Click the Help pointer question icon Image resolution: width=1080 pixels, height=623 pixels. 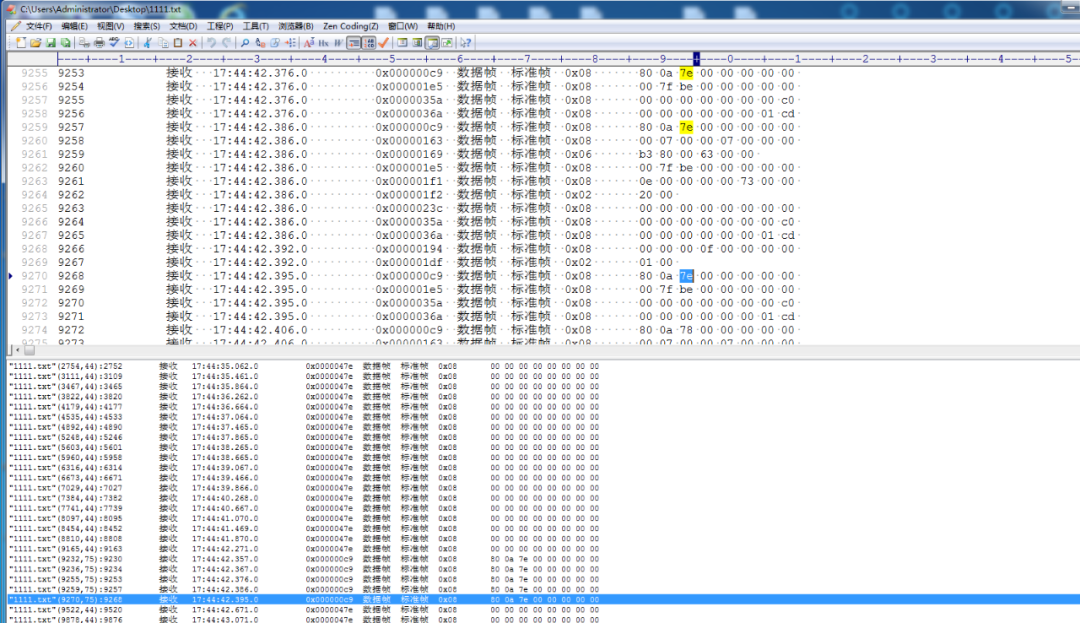click(466, 43)
